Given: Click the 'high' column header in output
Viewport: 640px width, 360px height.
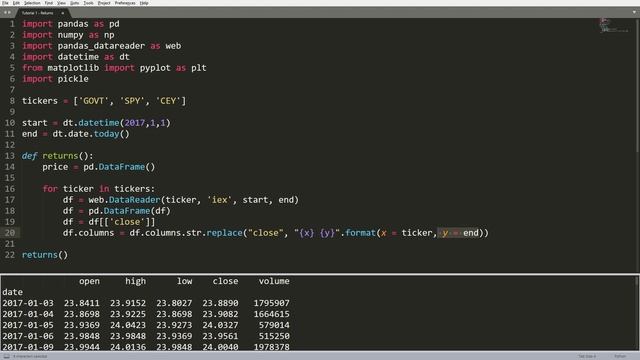Looking at the screenshot, I should pos(135,281).
